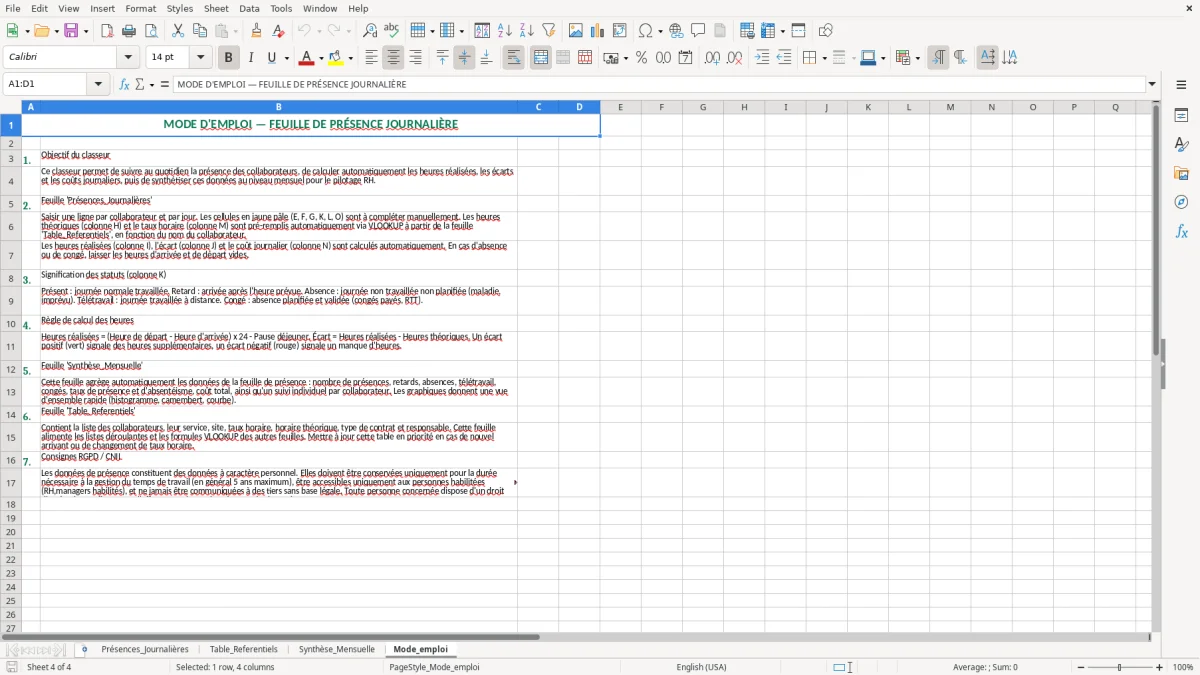Click the Spelling check icon

[x=392, y=31]
